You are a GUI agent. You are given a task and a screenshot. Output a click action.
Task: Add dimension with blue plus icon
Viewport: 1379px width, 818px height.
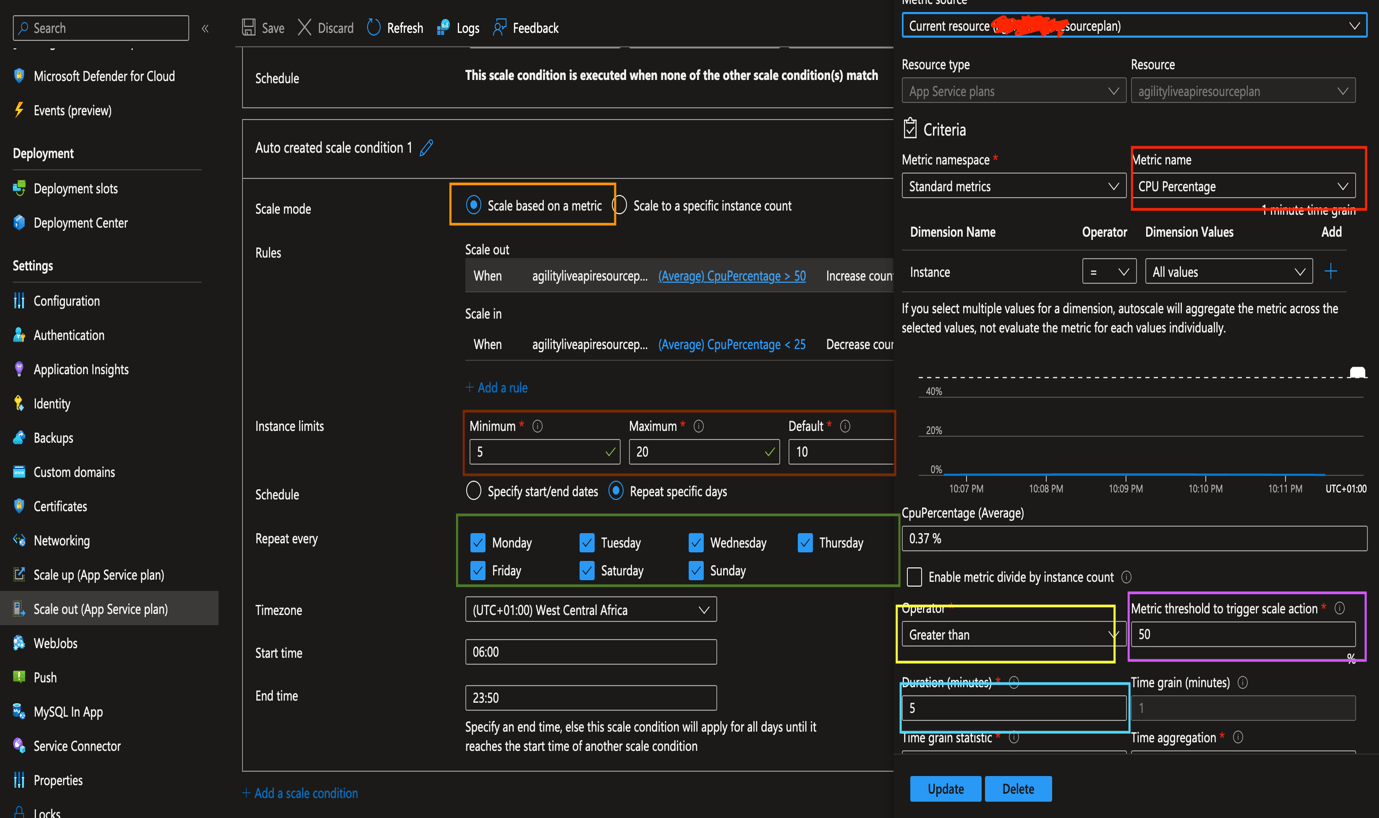pyautogui.click(x=1331, y=271)
